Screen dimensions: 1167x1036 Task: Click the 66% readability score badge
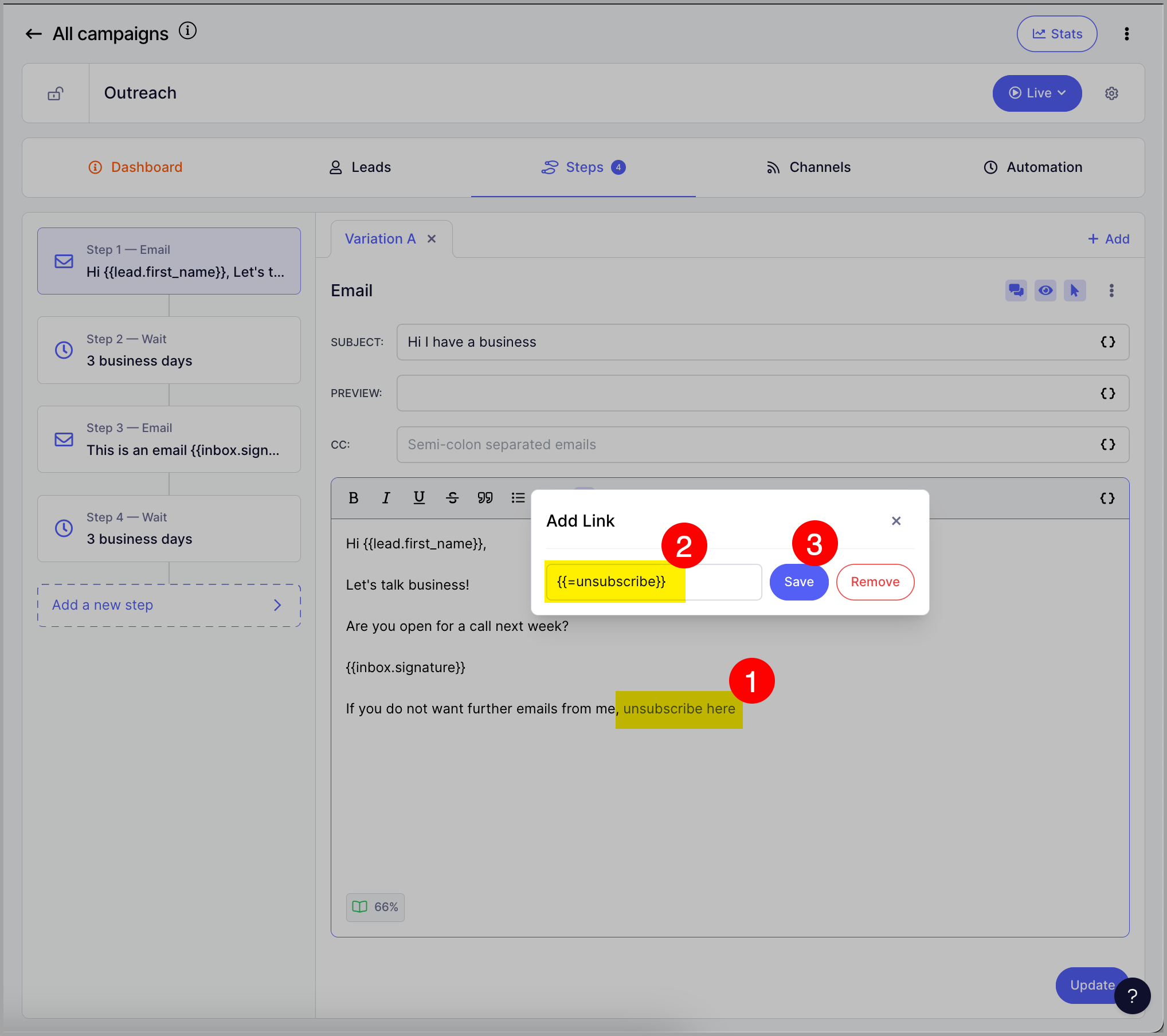(x=375, y=907)
